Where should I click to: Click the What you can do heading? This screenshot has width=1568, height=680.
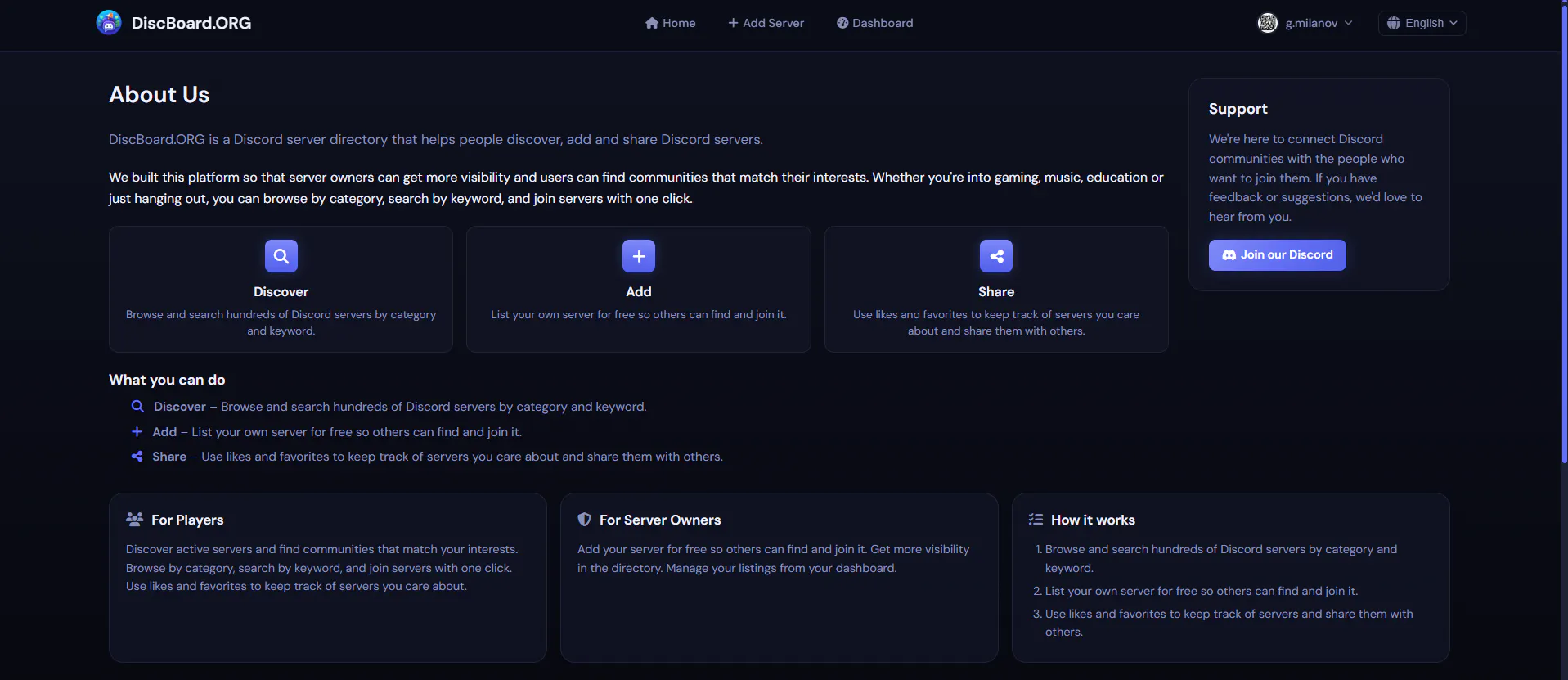(167, 380)
